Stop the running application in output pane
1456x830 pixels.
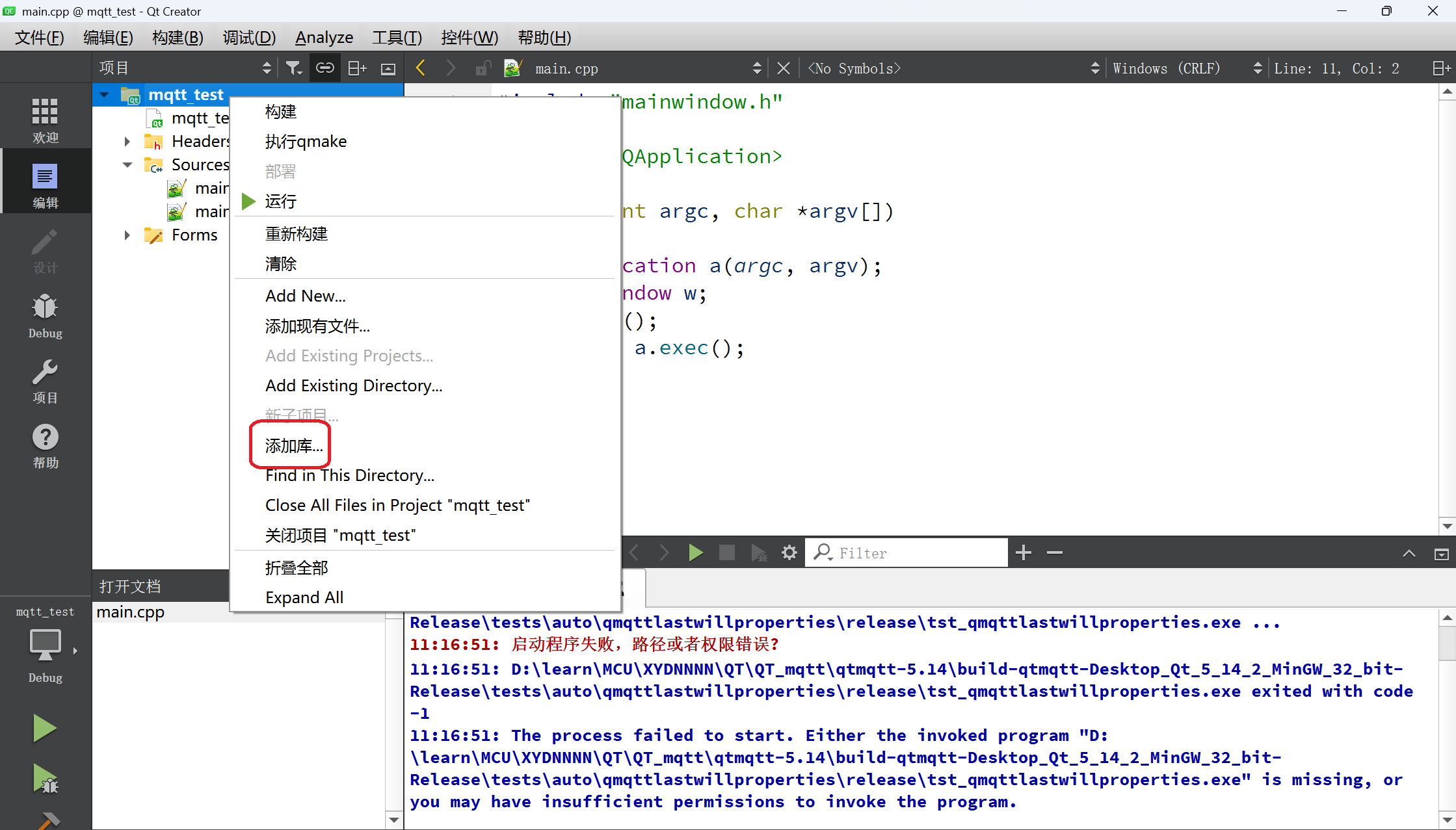tap(726, 553)
